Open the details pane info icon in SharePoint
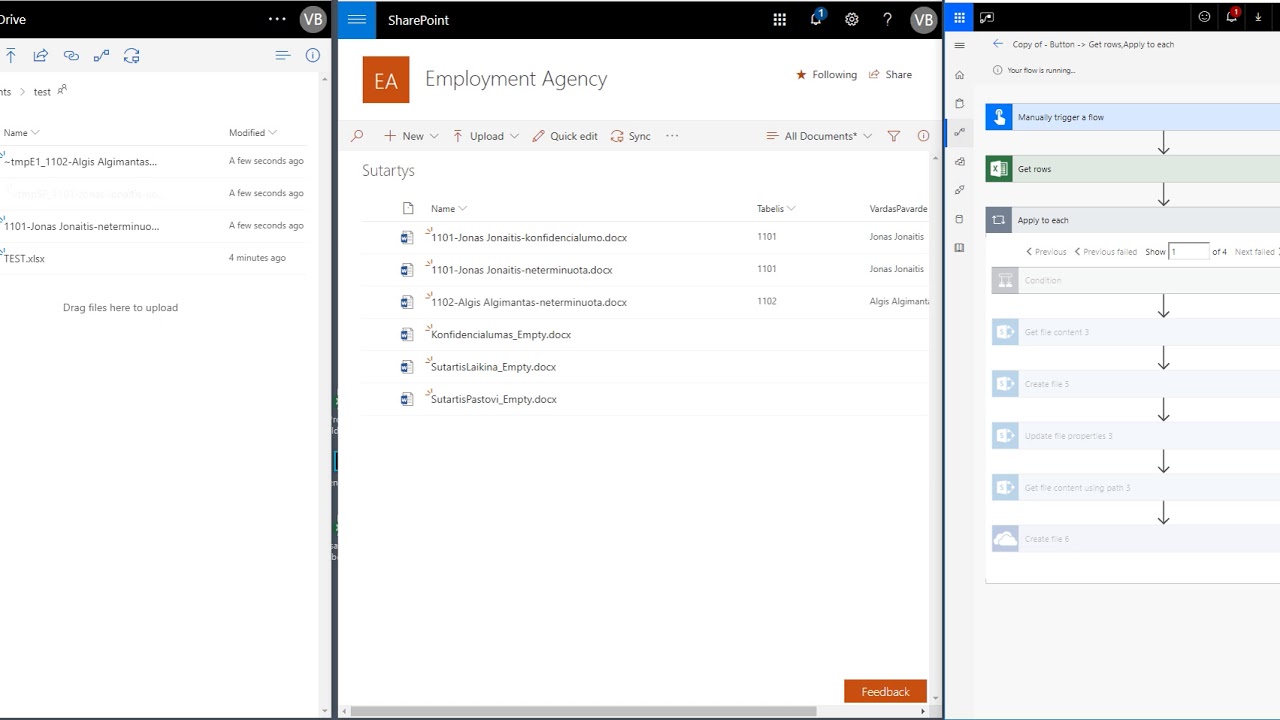The image size is (1280, 720). pos(923,136)
